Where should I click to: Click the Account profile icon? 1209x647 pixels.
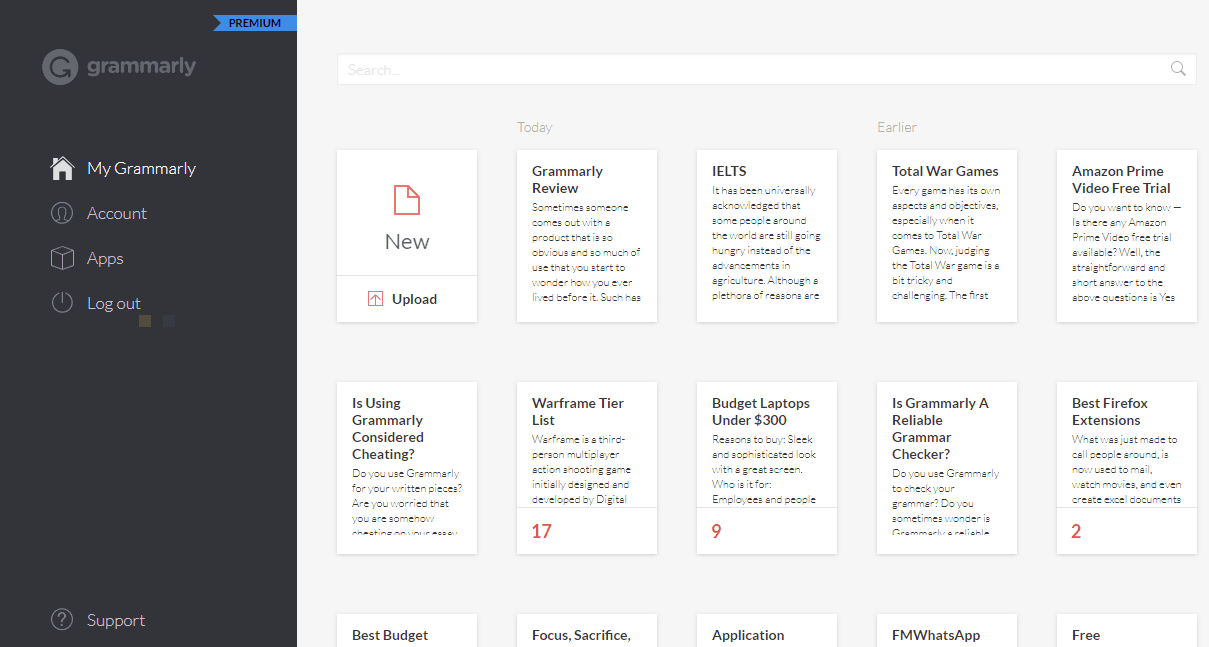(x=62, y=213)
